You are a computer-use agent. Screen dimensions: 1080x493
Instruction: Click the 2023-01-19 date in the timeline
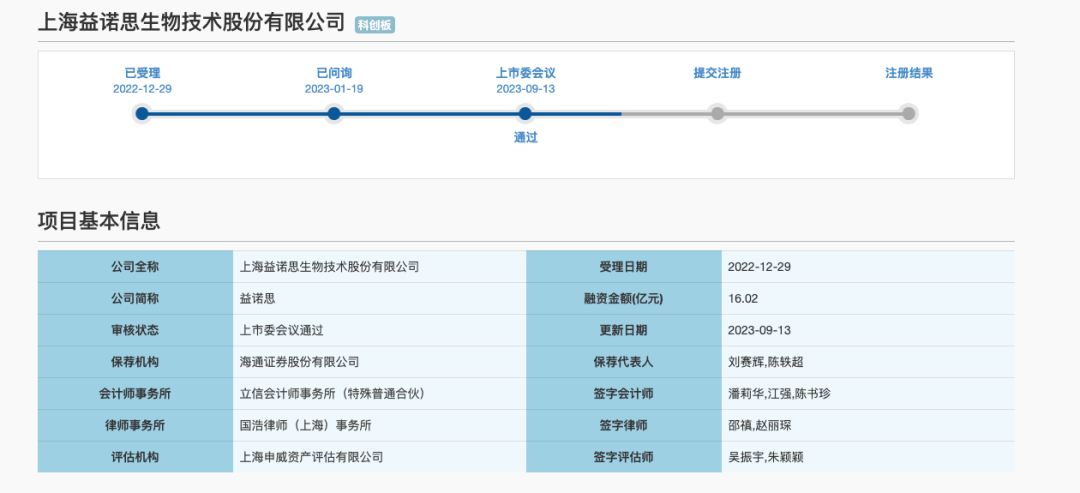point(334,89)
